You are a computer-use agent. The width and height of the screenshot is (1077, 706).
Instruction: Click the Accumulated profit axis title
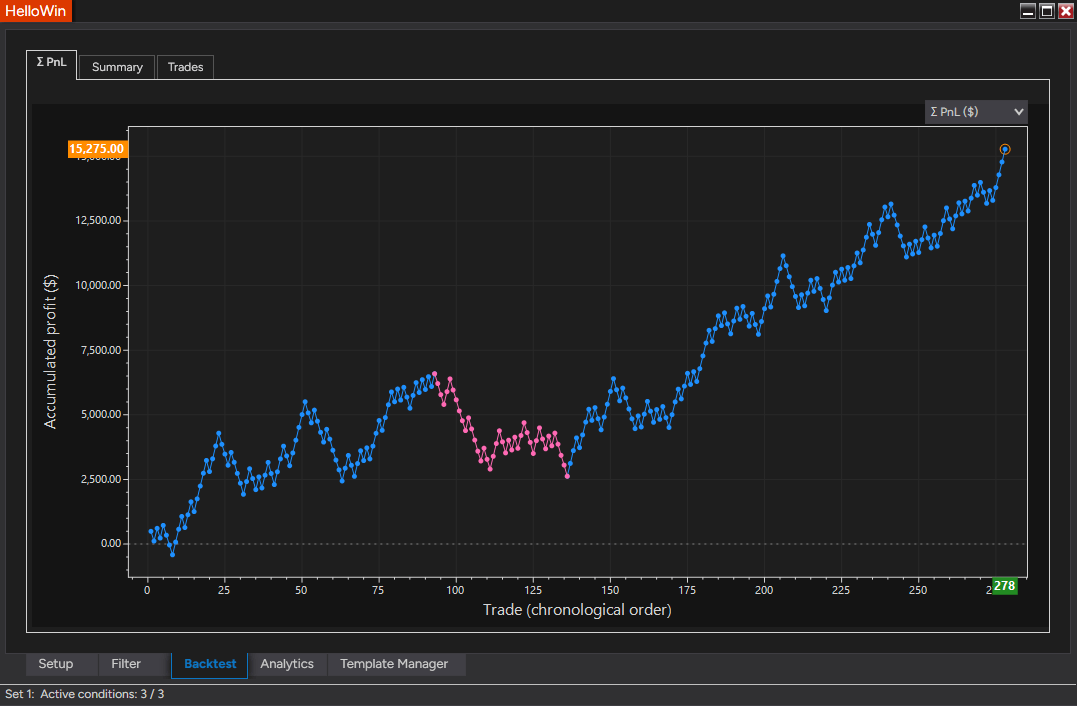50,352
